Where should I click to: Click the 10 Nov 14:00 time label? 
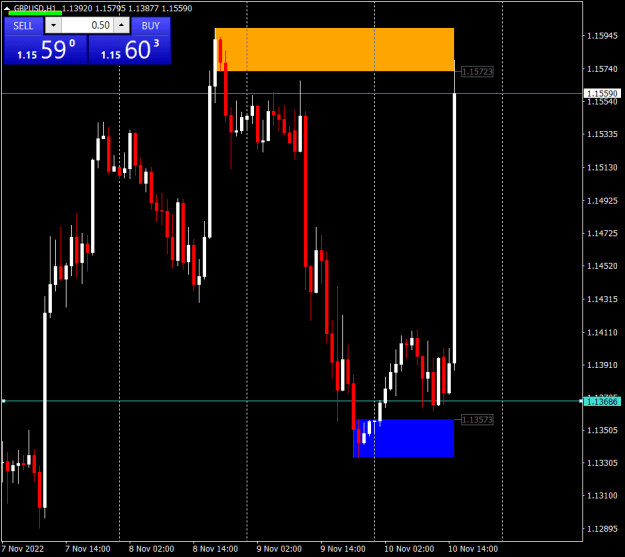click(473, 549)
